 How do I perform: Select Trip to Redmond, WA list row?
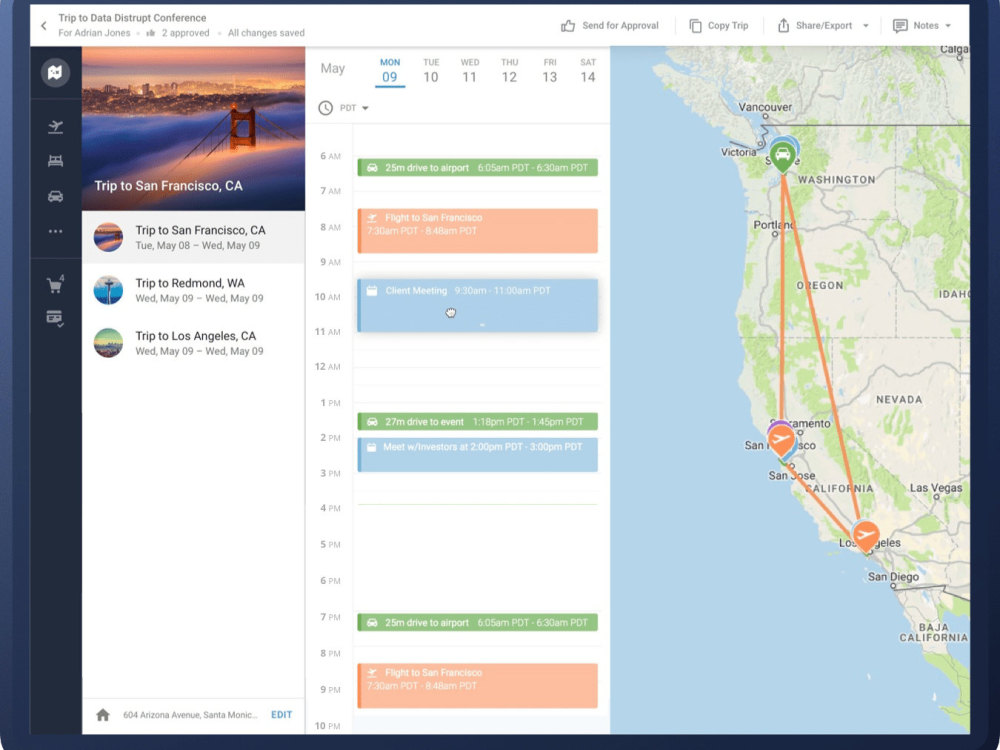click(193, 290)
